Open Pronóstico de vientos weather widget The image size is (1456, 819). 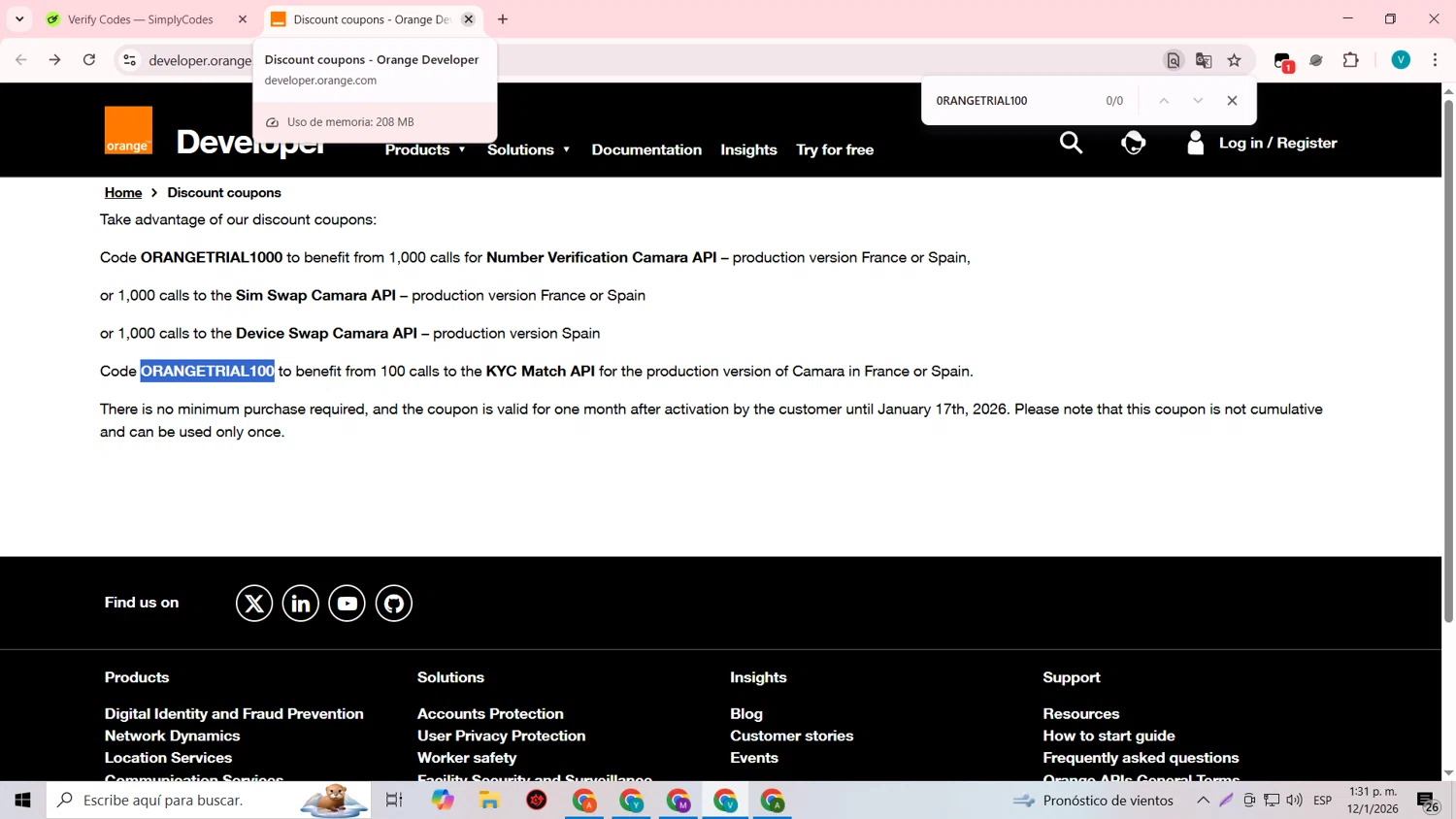coord(1093,801)
